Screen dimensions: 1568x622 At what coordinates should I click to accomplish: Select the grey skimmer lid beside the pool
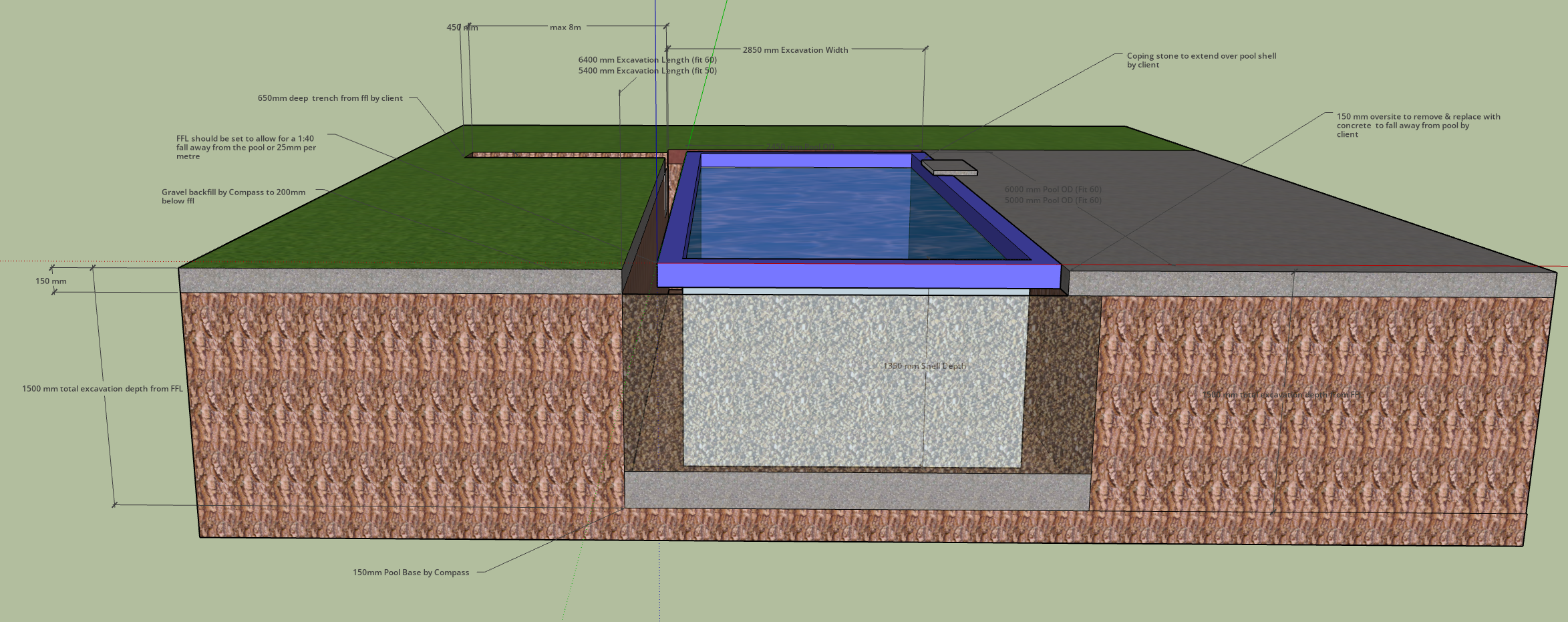click(949, 168)
